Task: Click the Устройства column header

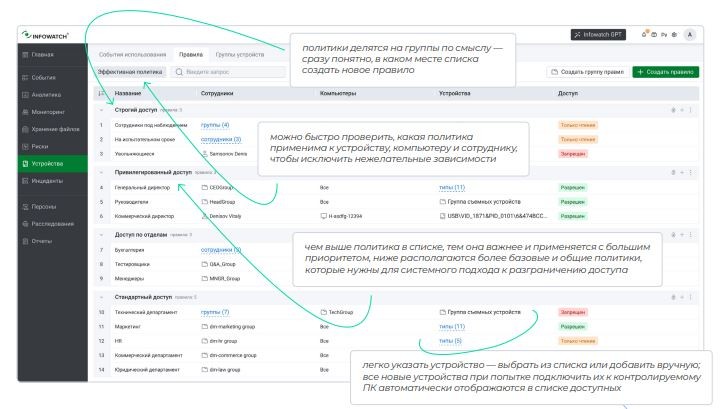Action: (x=455, y=93)
